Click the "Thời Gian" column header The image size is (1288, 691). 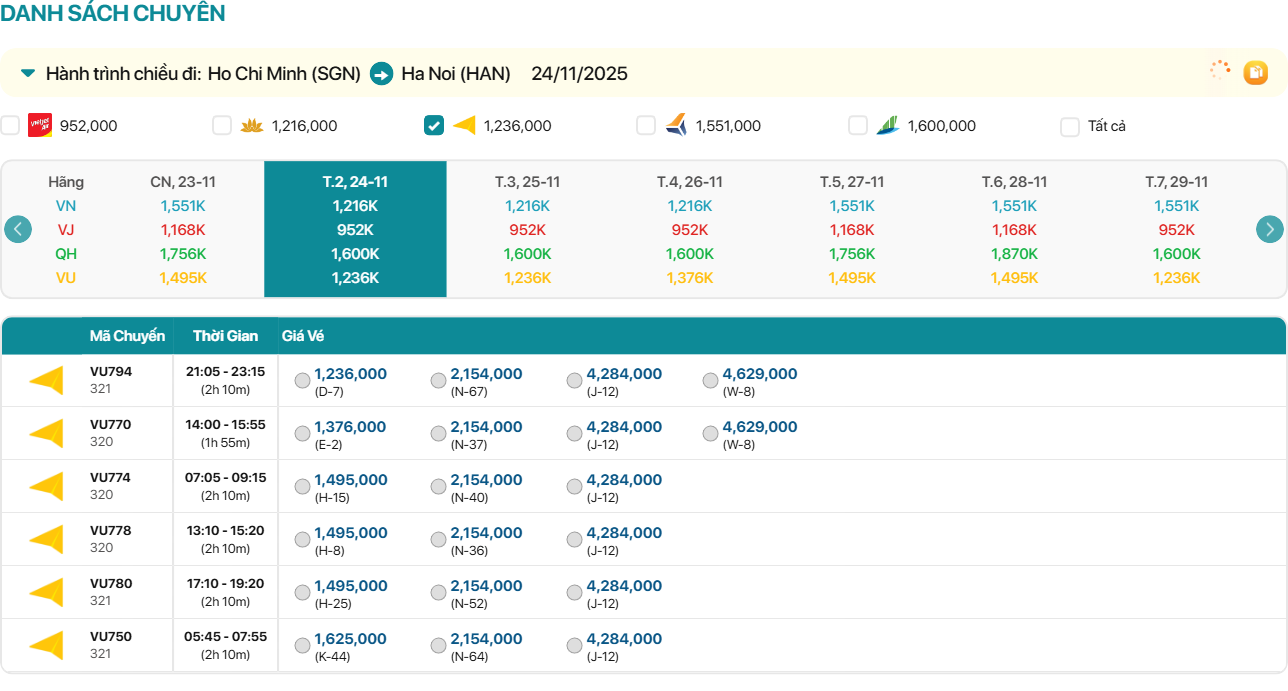[x=225, y=336]
